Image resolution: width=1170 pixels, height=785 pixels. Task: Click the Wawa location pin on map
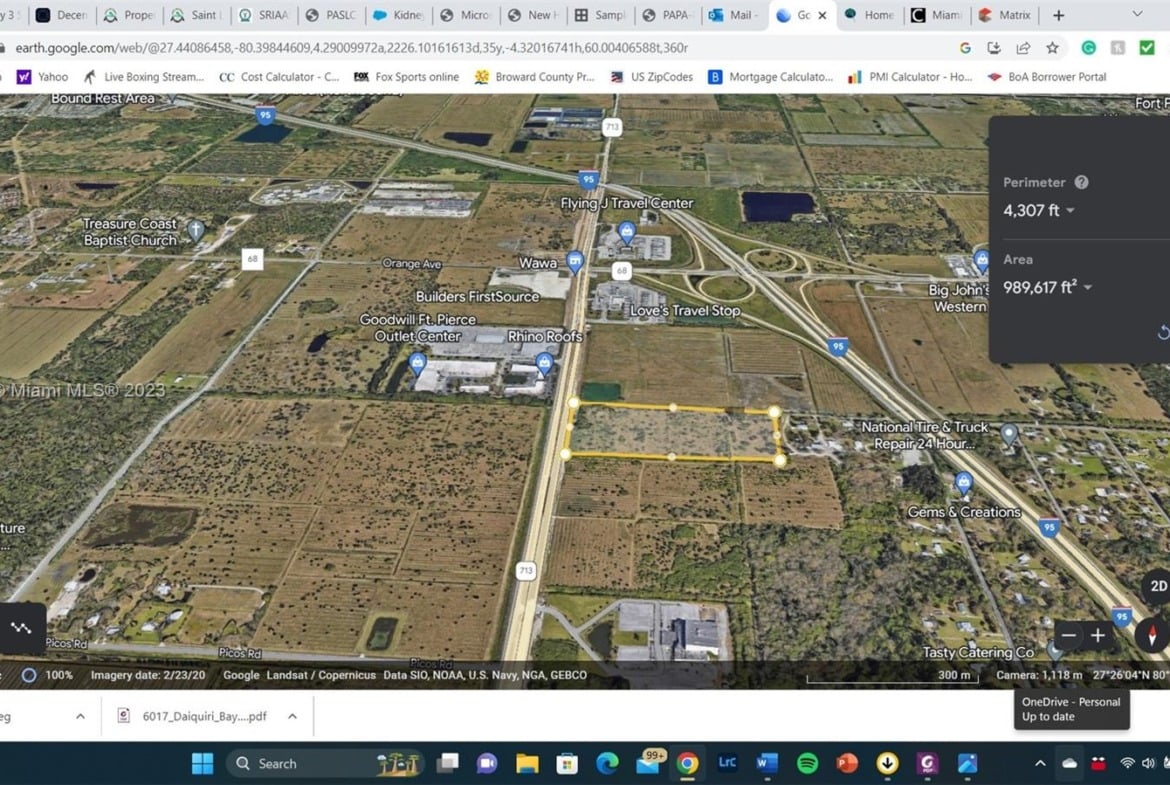pos(575,262)
